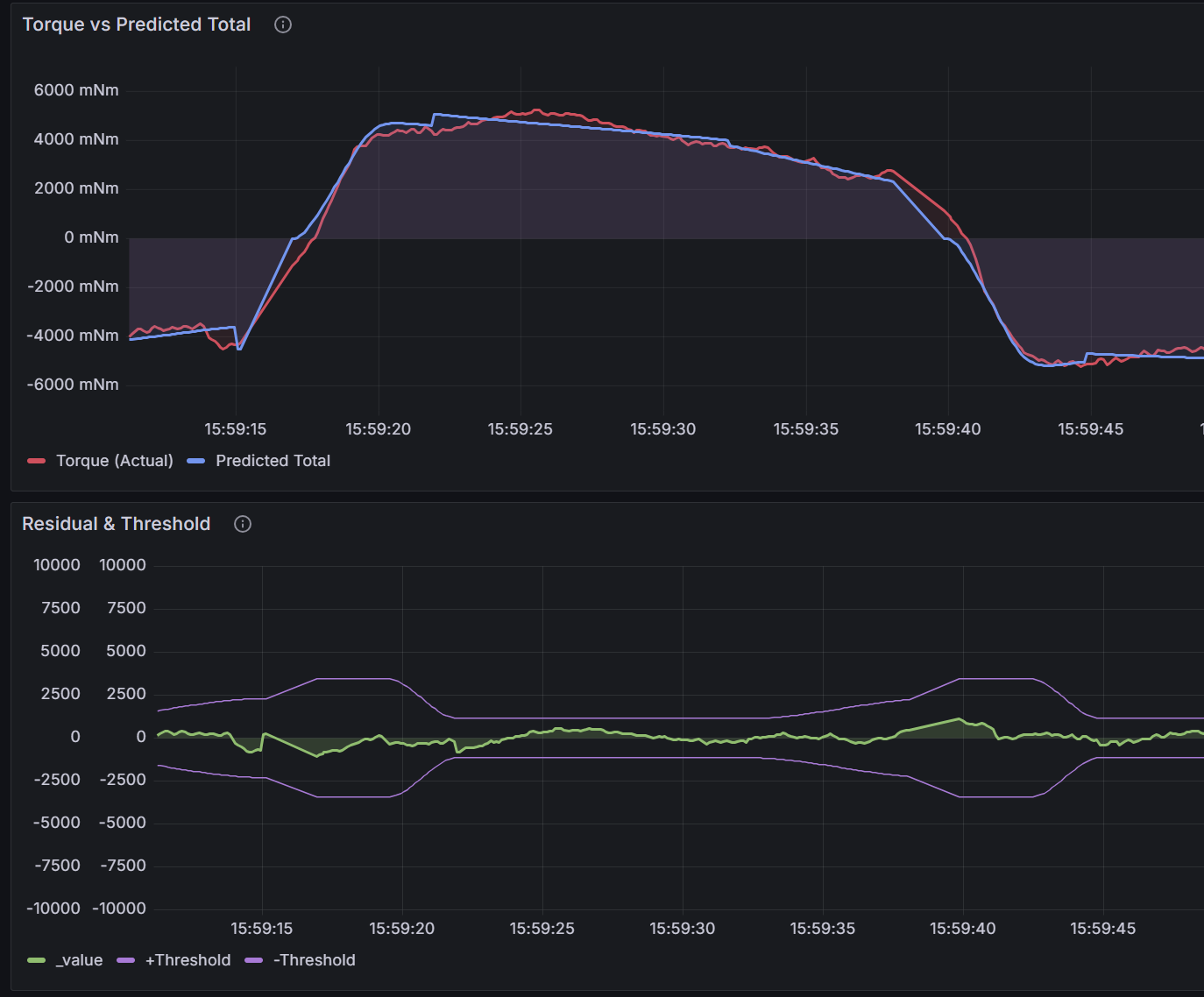Viewport: 1204px width, 997px height.
Task: Open the info tooltip on Torque vs Predicted Total panel
Action: click(x=282, y=25)
